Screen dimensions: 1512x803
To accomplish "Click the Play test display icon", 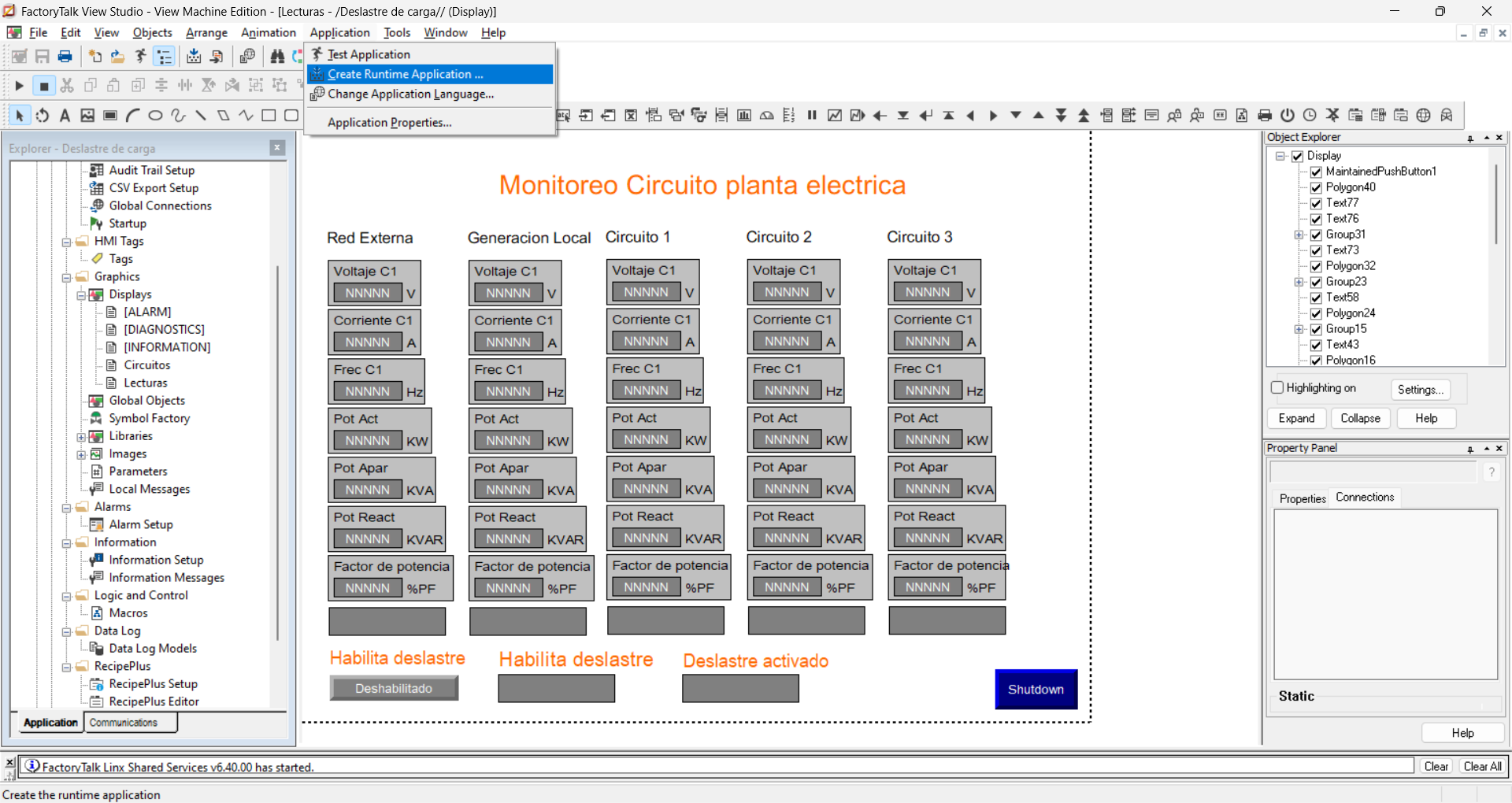I will [20, 86].
